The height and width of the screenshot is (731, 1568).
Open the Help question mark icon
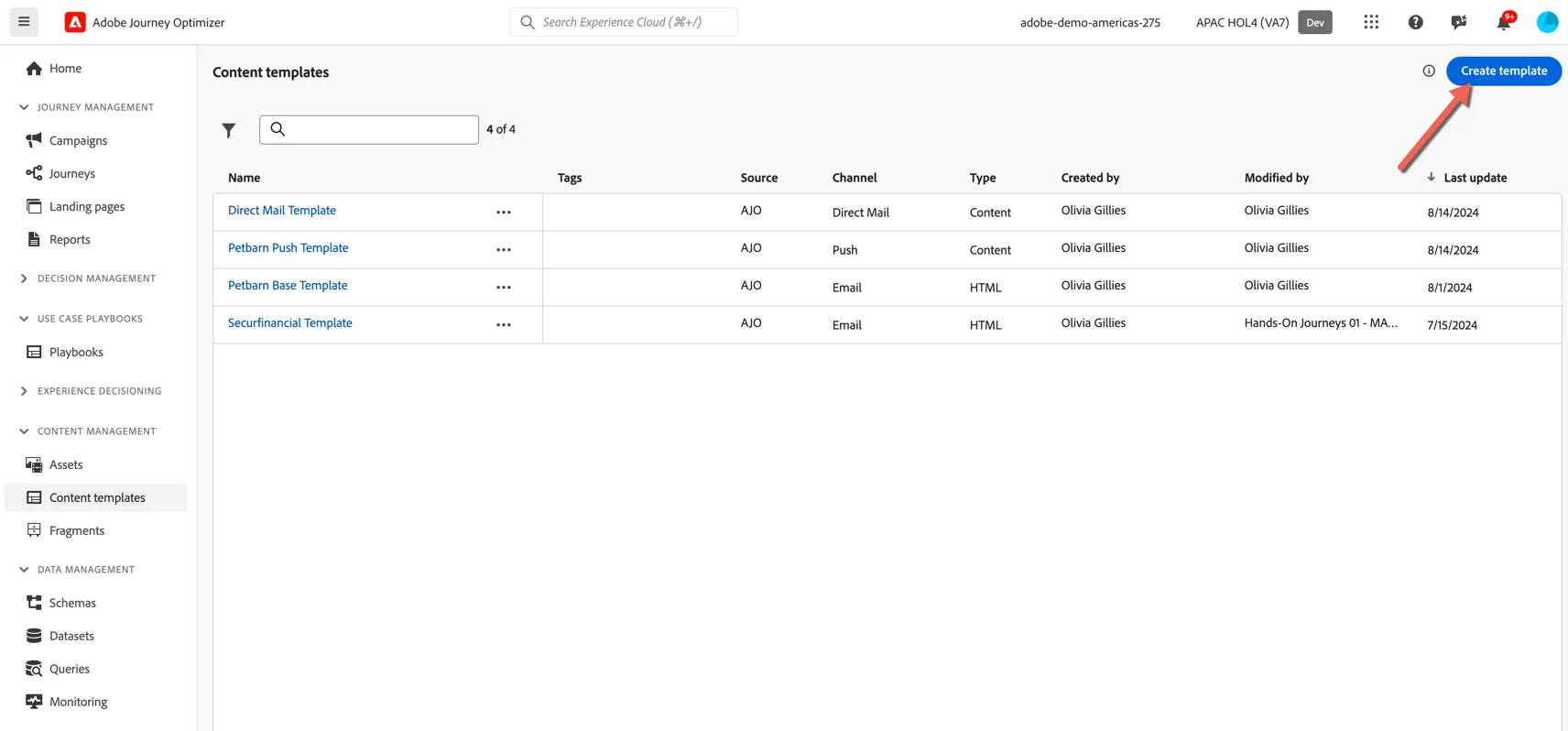pos(1415,22)
